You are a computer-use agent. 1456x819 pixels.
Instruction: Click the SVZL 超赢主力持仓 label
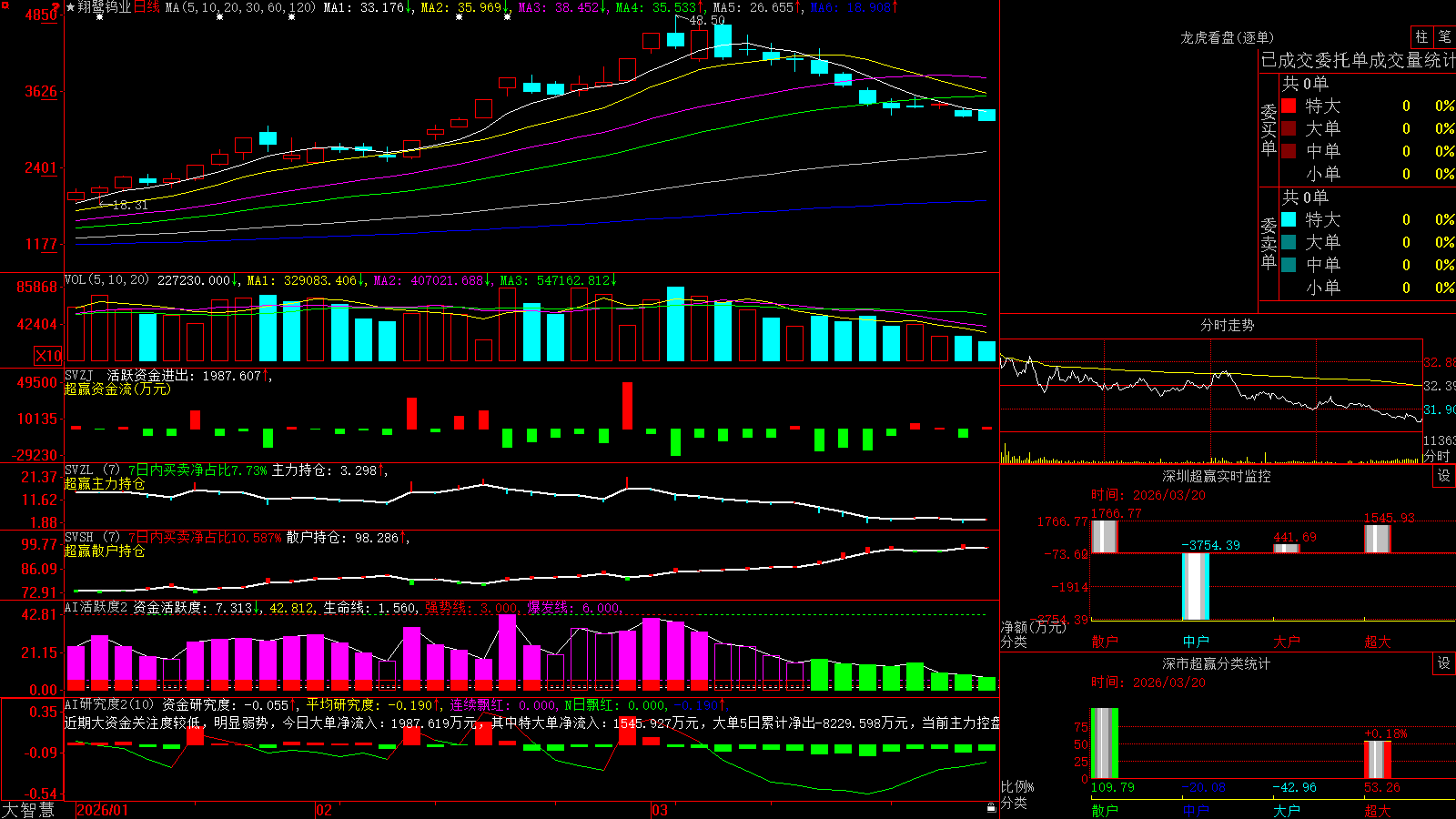point(105,483)
